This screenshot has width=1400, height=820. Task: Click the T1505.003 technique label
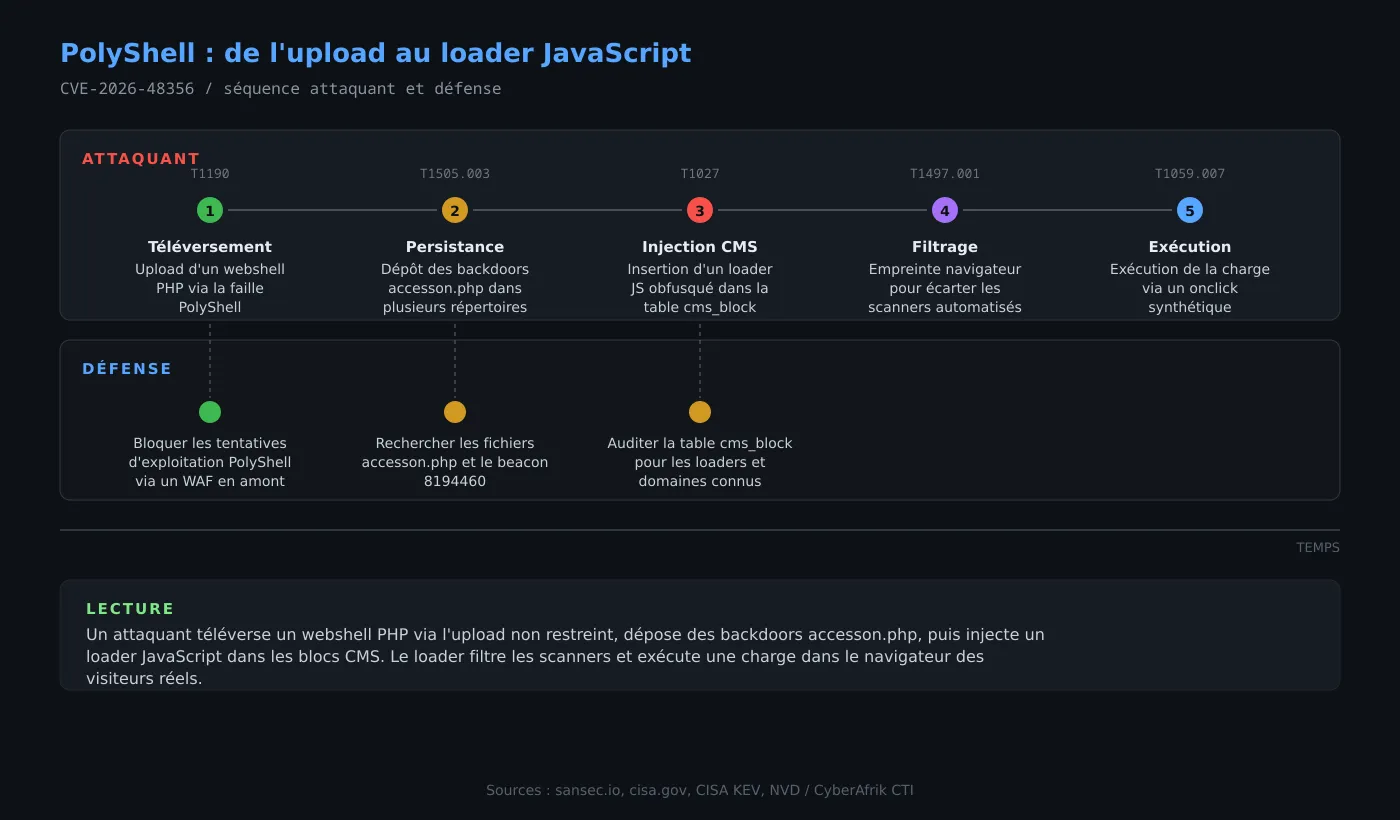click(455, 174)
